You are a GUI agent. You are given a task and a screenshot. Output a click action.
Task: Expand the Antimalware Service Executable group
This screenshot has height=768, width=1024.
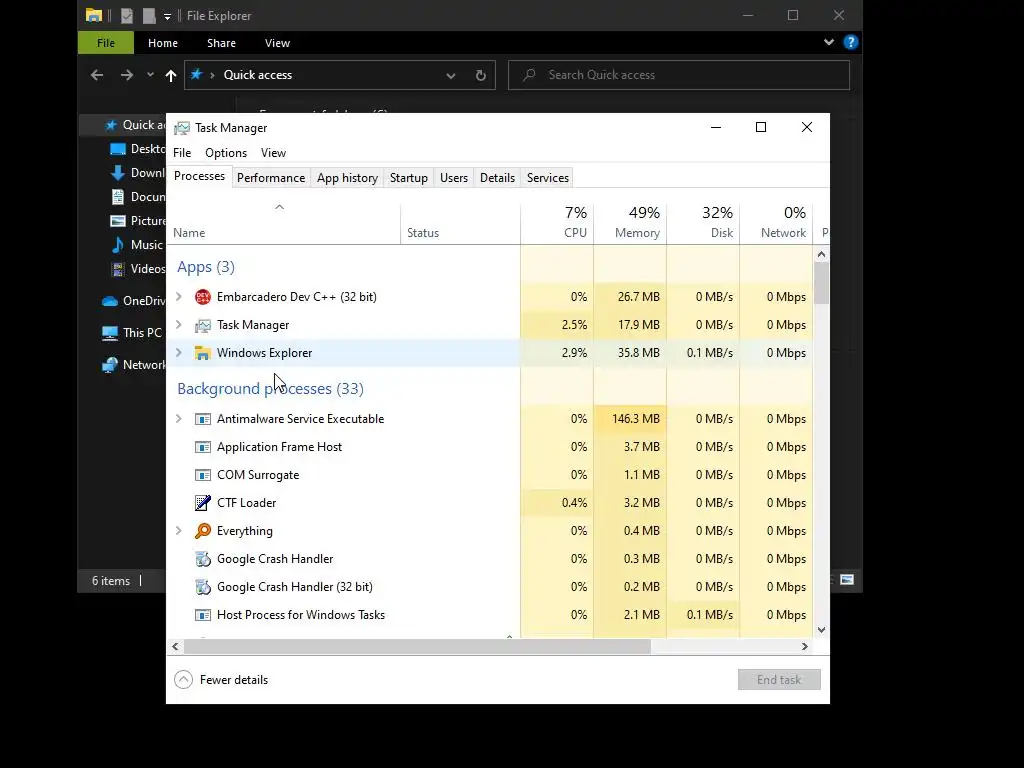click(179, 419)
